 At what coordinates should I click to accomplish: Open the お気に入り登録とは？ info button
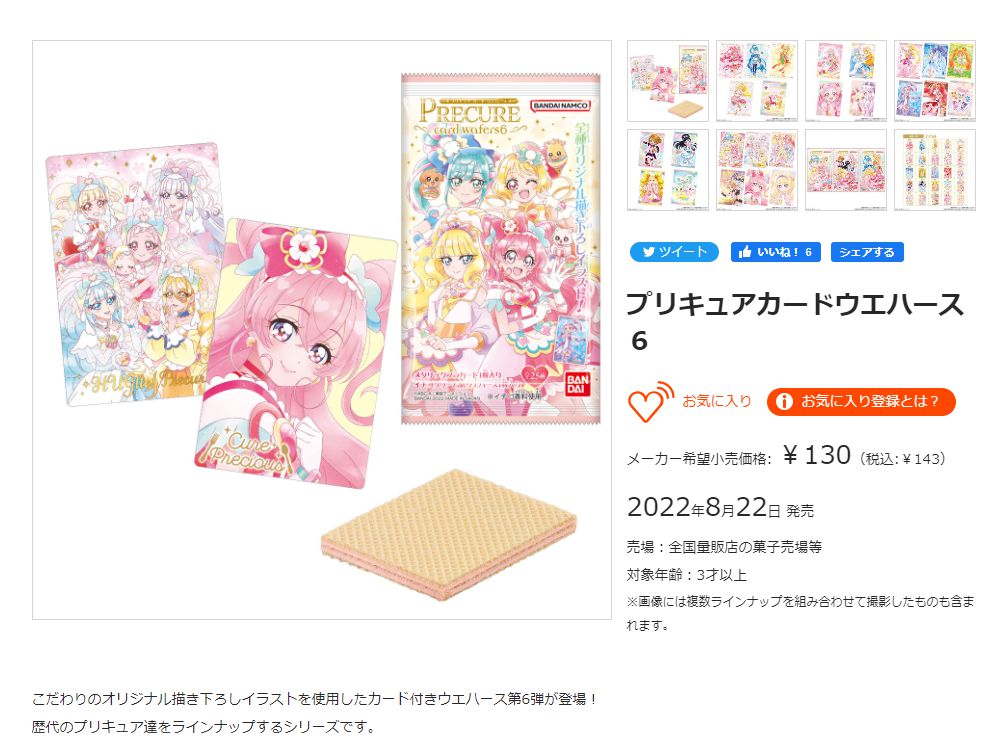click(x=861, y=402)
